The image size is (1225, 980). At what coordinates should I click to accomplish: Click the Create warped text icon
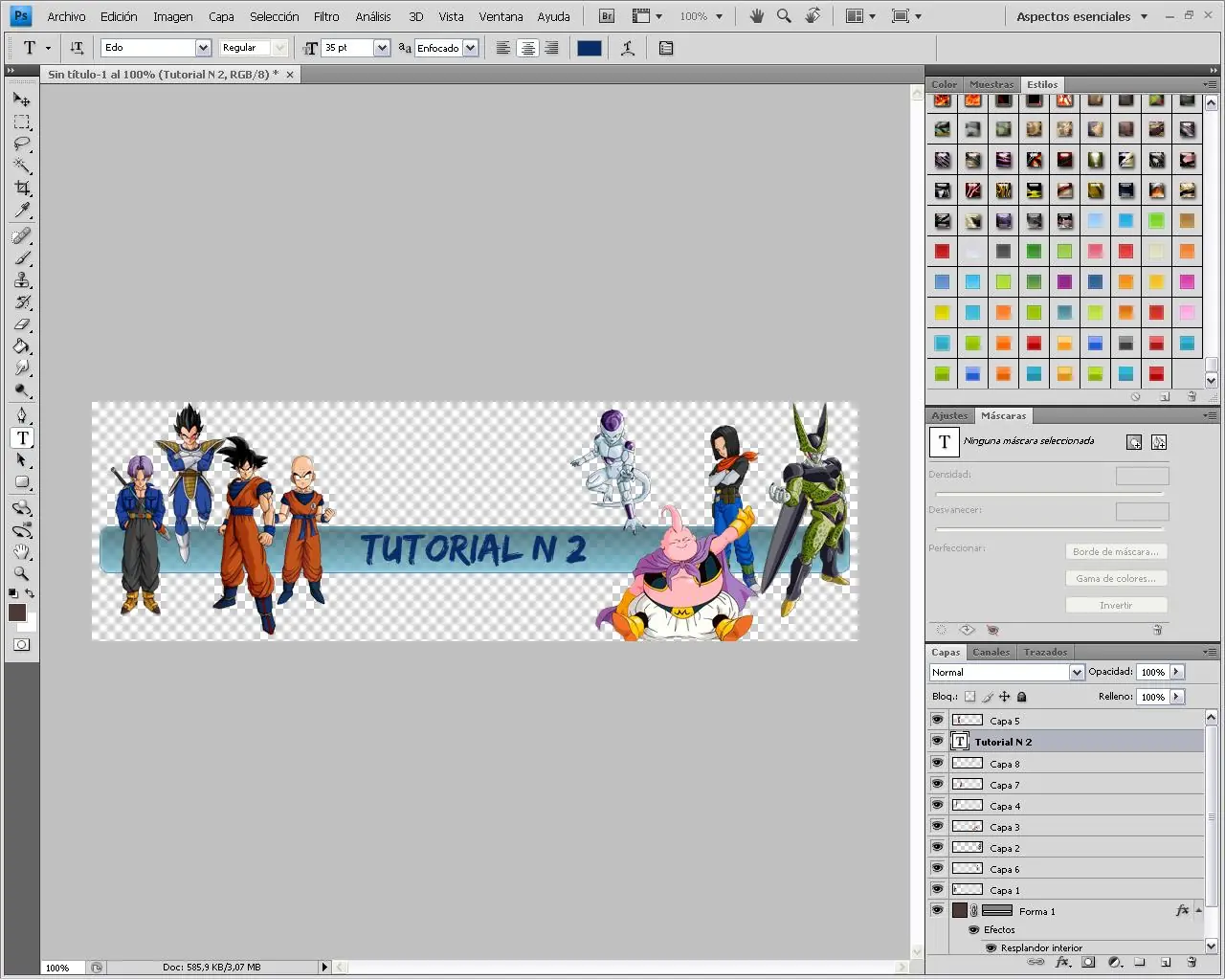point(628,48)
